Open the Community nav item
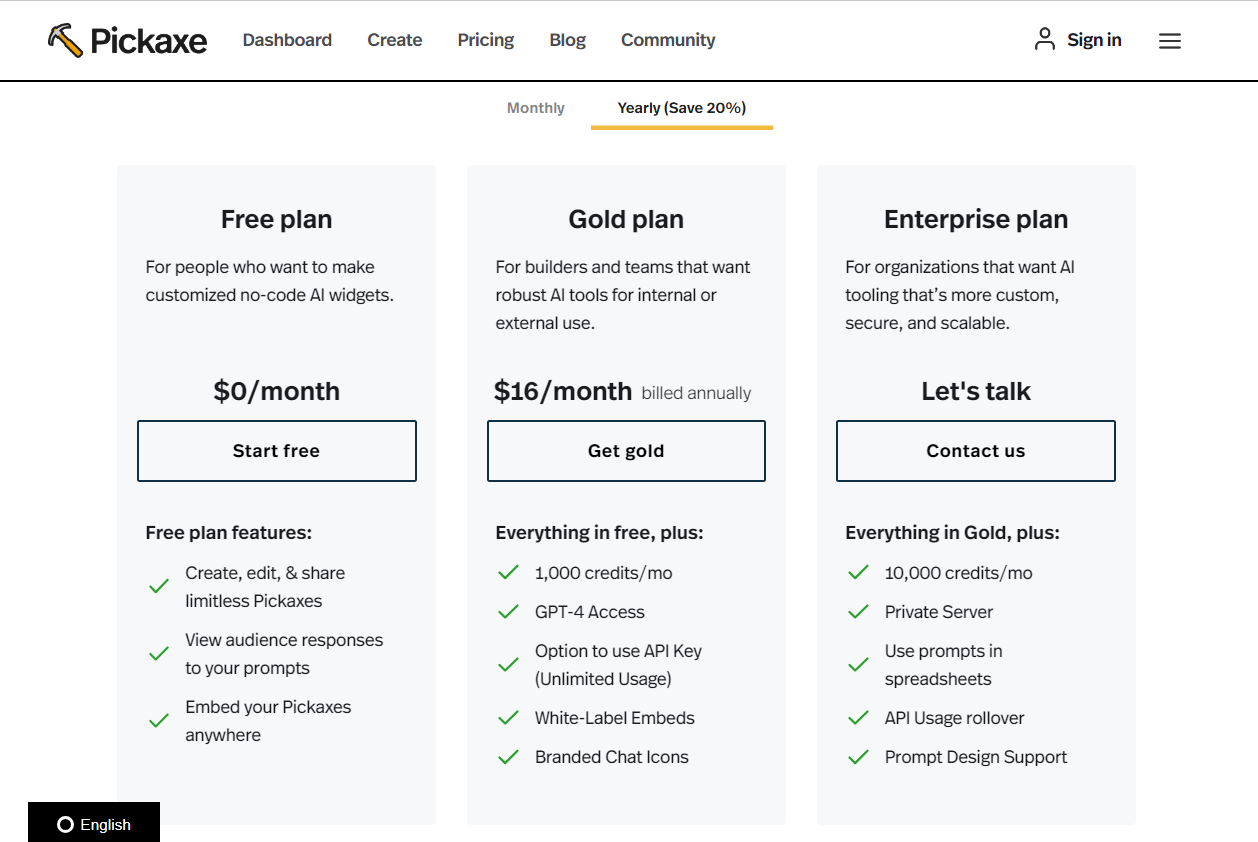This screenshot has height=842, width=1258. tap(668, 40)
